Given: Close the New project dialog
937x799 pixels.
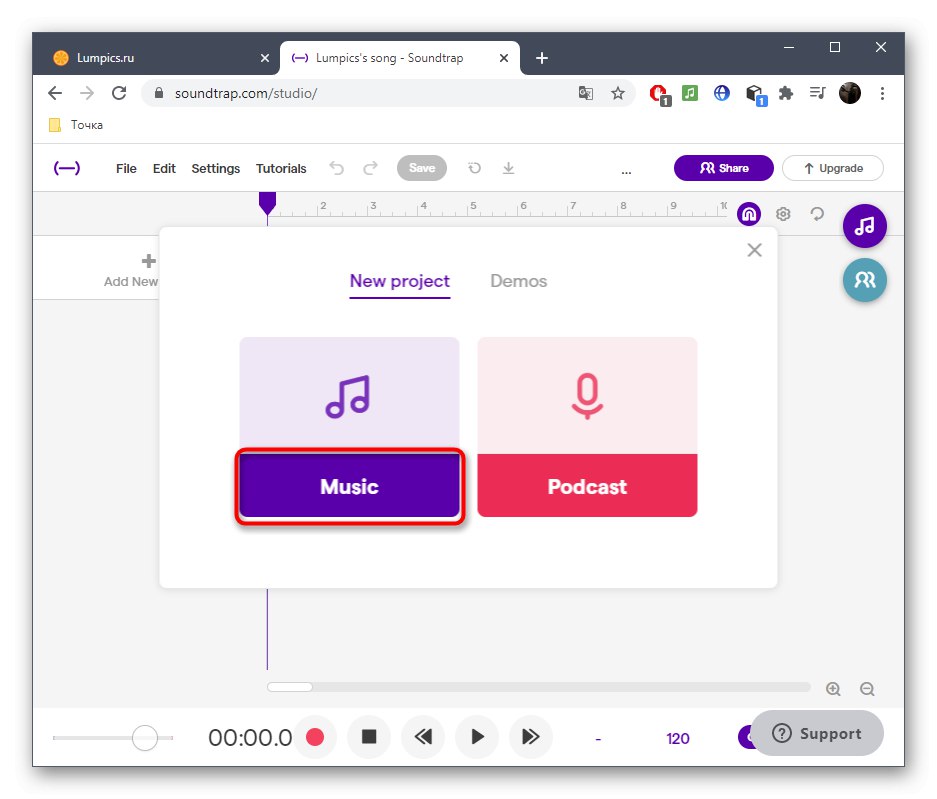Looking at the screenshot, I should 754,250.
